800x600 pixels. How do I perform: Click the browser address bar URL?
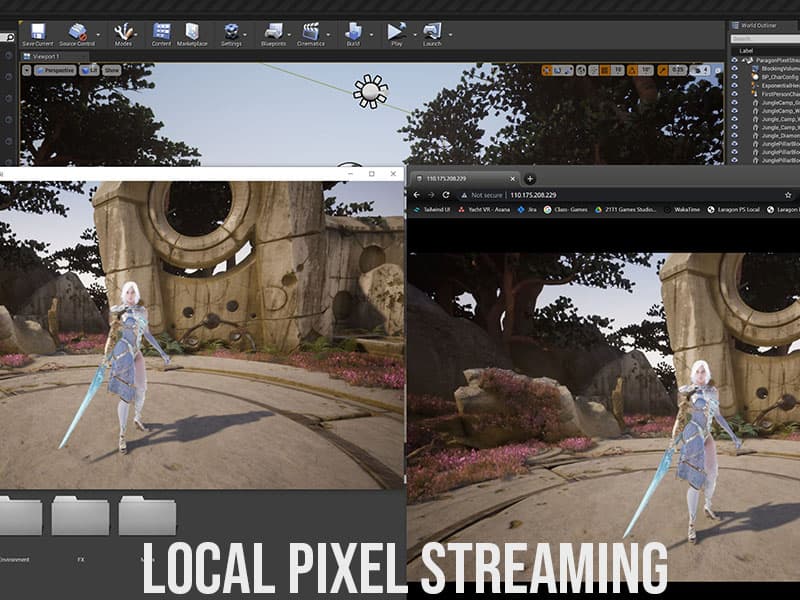tap(533, 195)
